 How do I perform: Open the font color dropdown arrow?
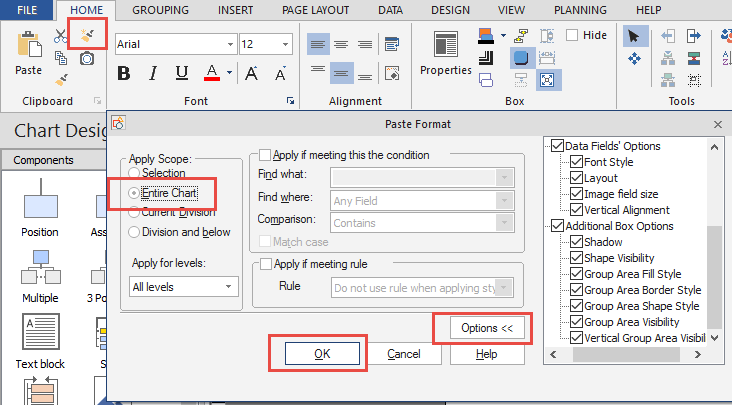tap(229, 73)
